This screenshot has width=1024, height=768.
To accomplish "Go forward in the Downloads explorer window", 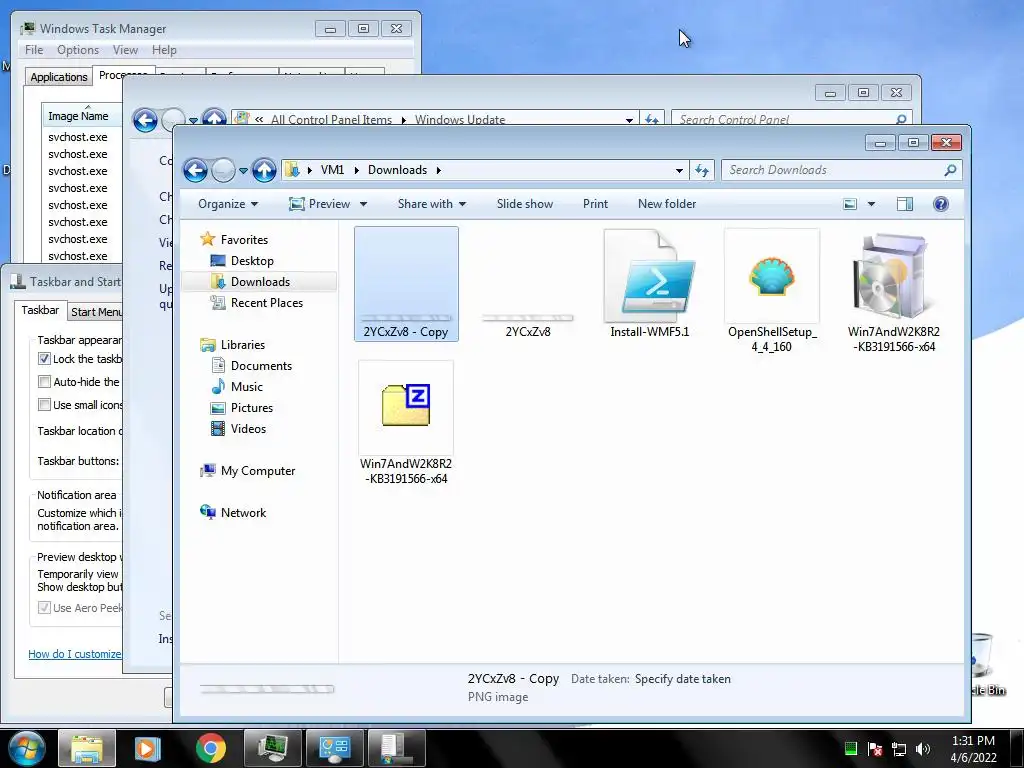I will tap(223, 170).
